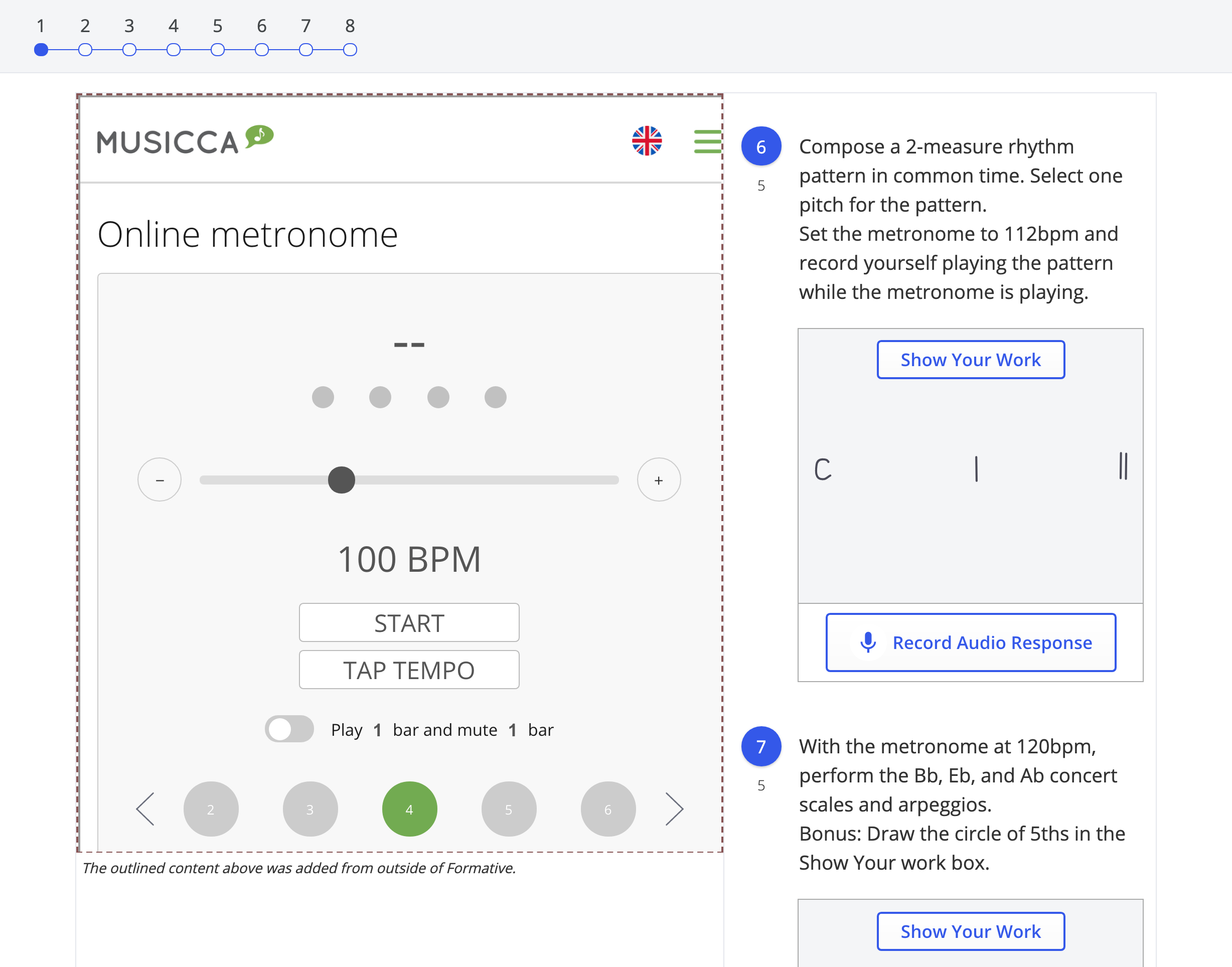Select 5 beats per bar
Image resolution: width=1232 pixels, height=967 pixels.
[x=509, y=809]
